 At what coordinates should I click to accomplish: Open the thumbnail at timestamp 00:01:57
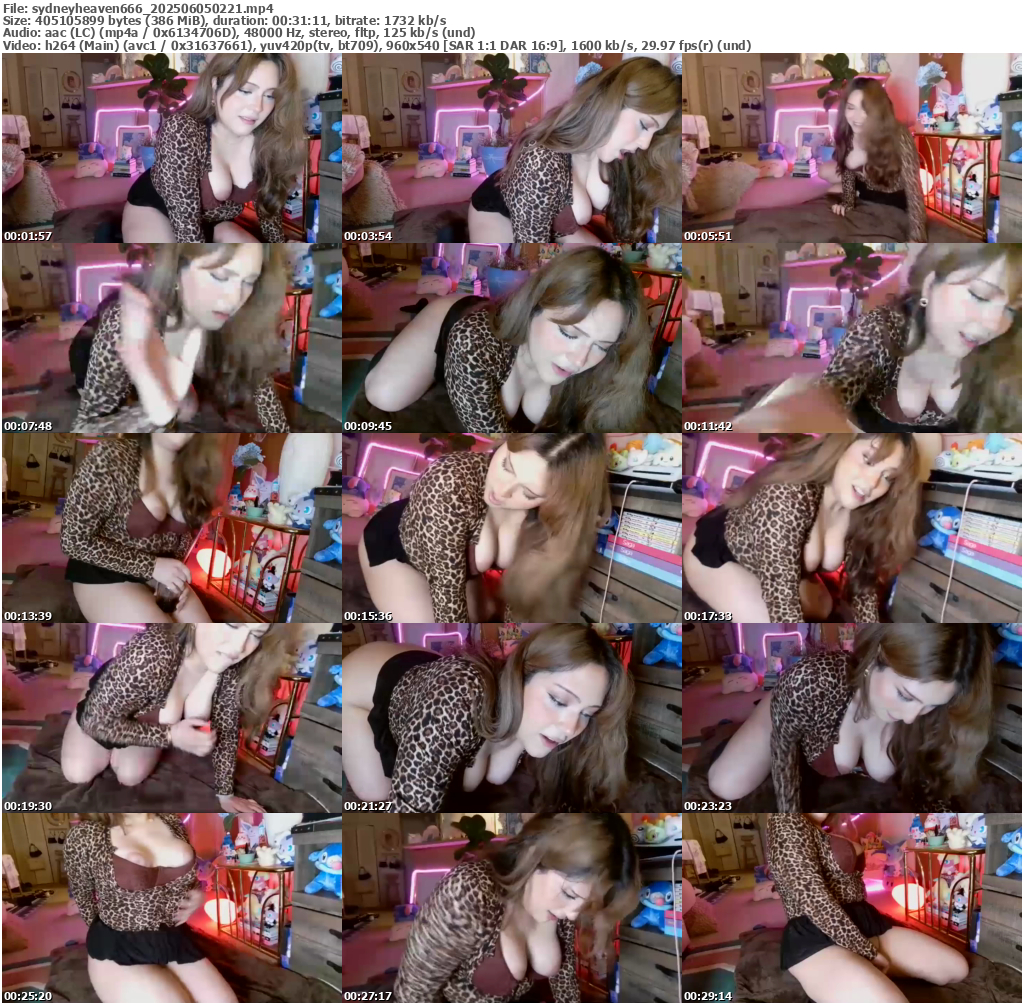[171, 148]
